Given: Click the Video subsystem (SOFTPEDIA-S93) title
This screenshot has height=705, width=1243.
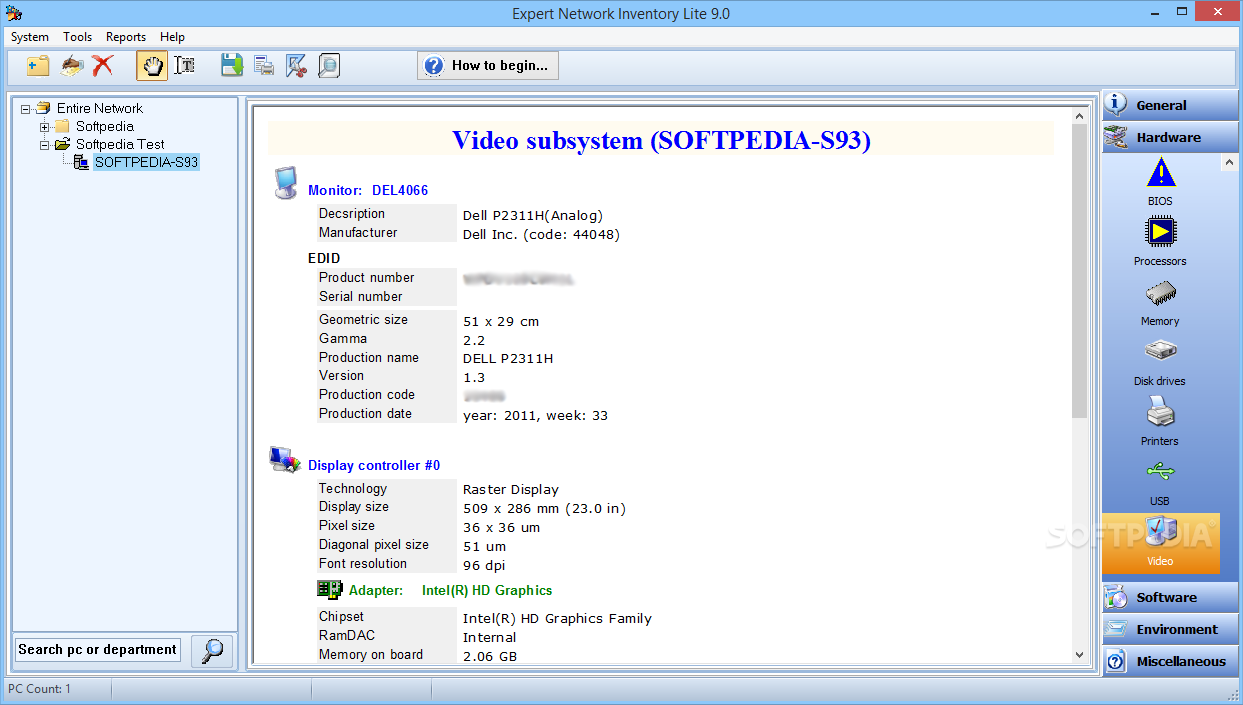Looking at the screenshot, I should tap(661, 140).
